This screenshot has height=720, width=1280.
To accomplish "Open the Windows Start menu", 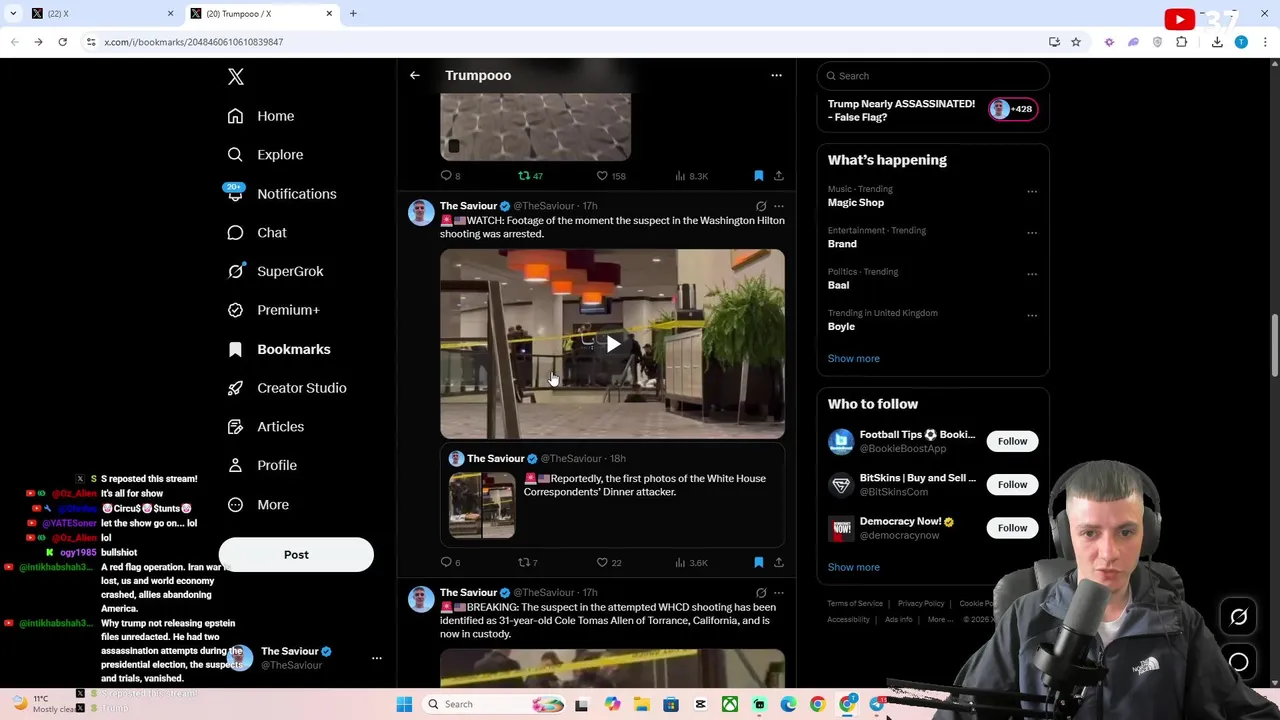I will coord(404,704).
